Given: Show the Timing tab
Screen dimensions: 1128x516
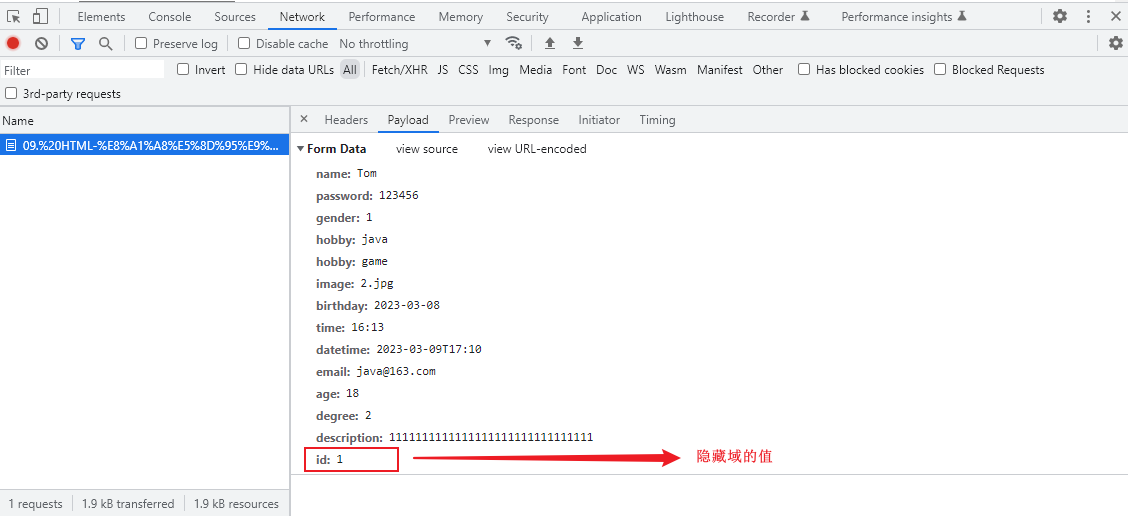Looking at the screenshot, I should click(657, 120).
